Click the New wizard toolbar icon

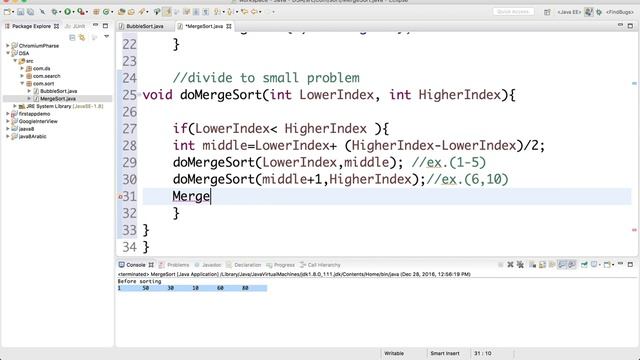7,12
